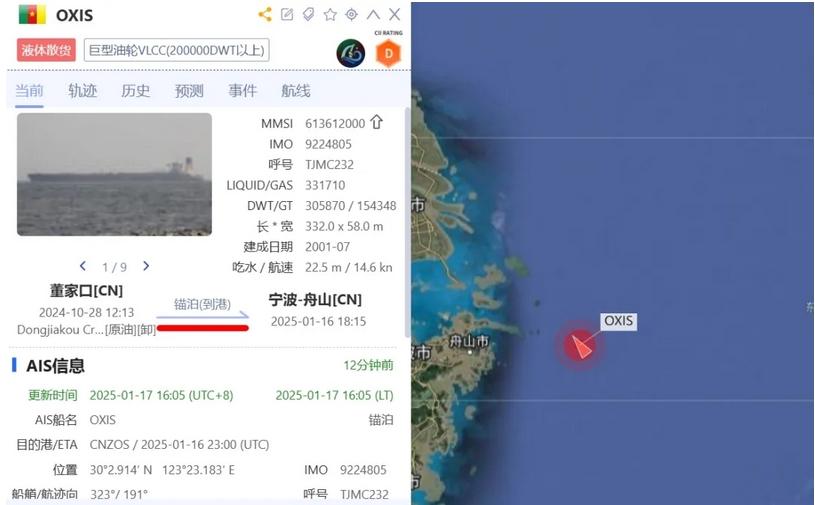Click the orange CII rating D badge

click(x=389, y=53)
